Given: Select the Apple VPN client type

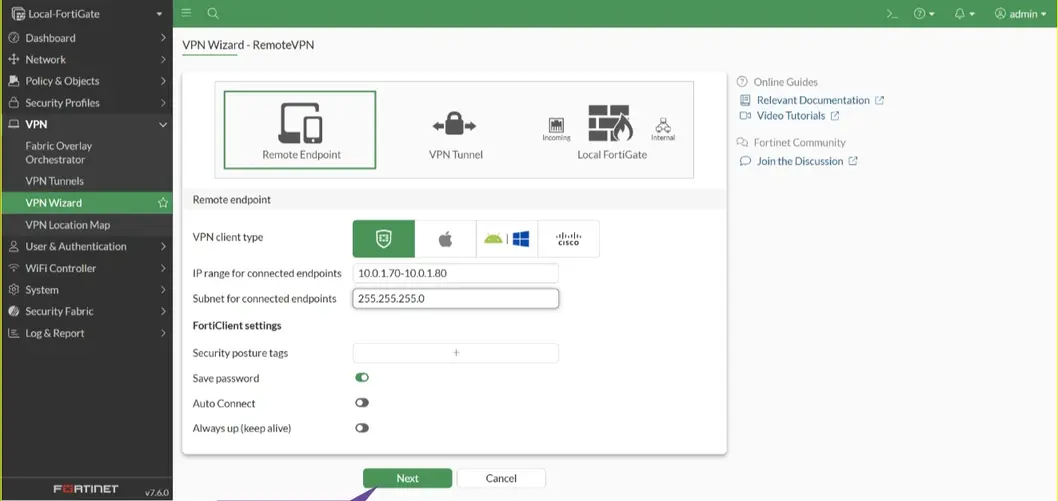Looking at the screenshot, I should 445,239.
